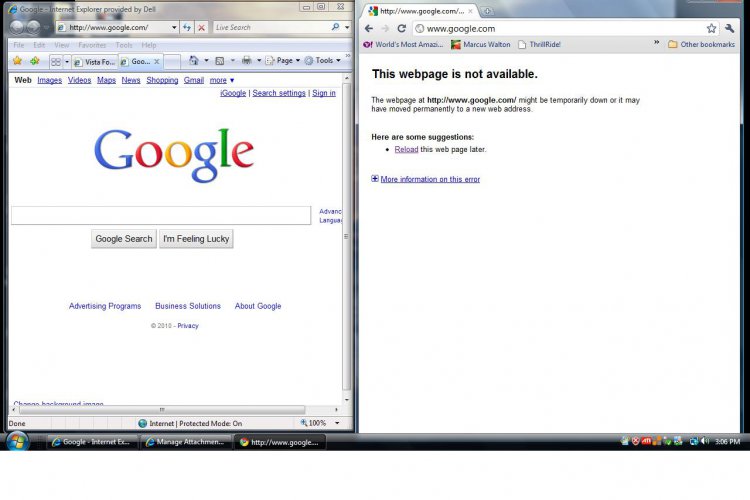Screen dimensions: 750x500
Task: Open Google more dropdown link
Action: (222, 80)
